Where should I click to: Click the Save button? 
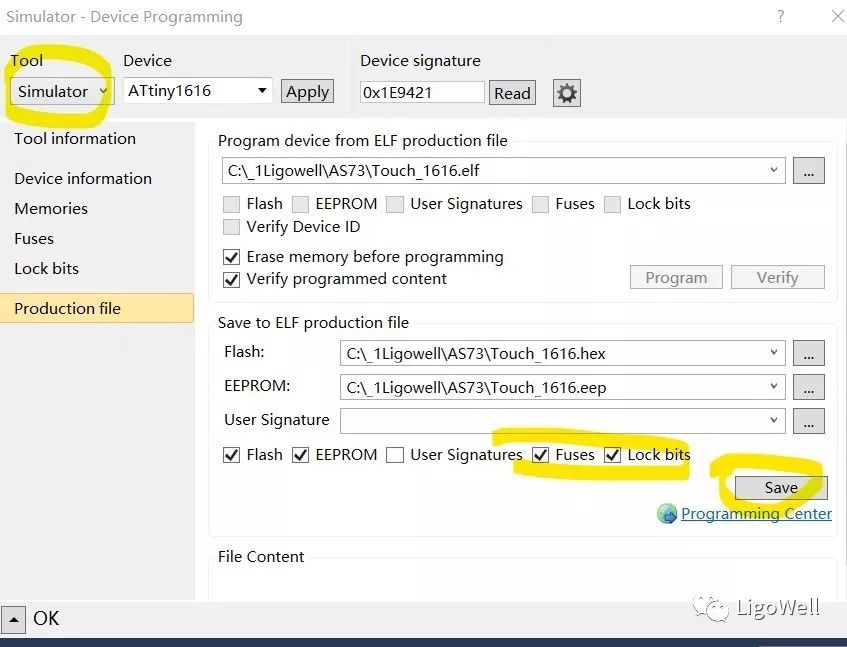[781, 488]
